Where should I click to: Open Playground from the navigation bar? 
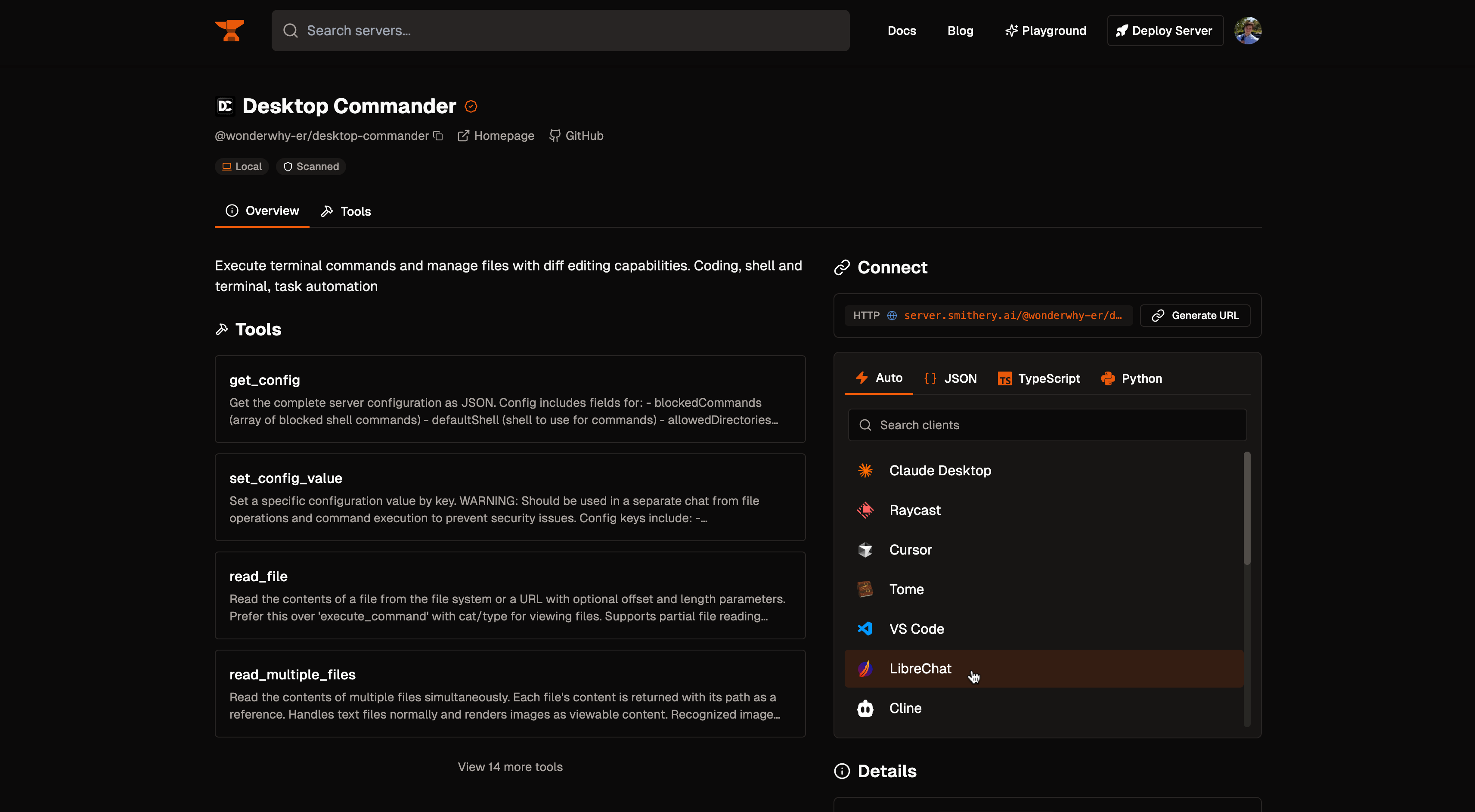(x=1045, y=30)
